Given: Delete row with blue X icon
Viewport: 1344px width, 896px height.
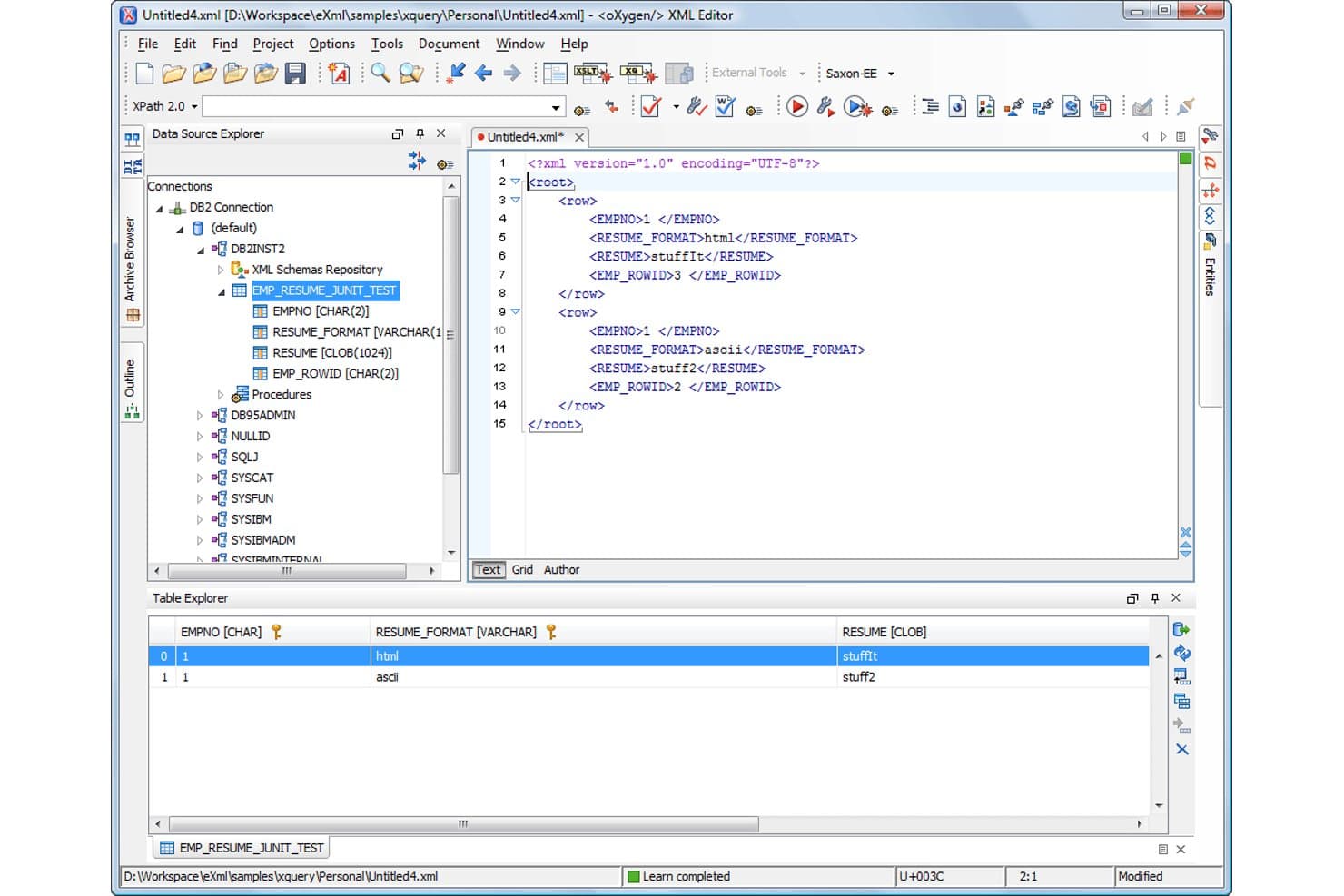Looking at the screenshot, I should pos(1181,750).
